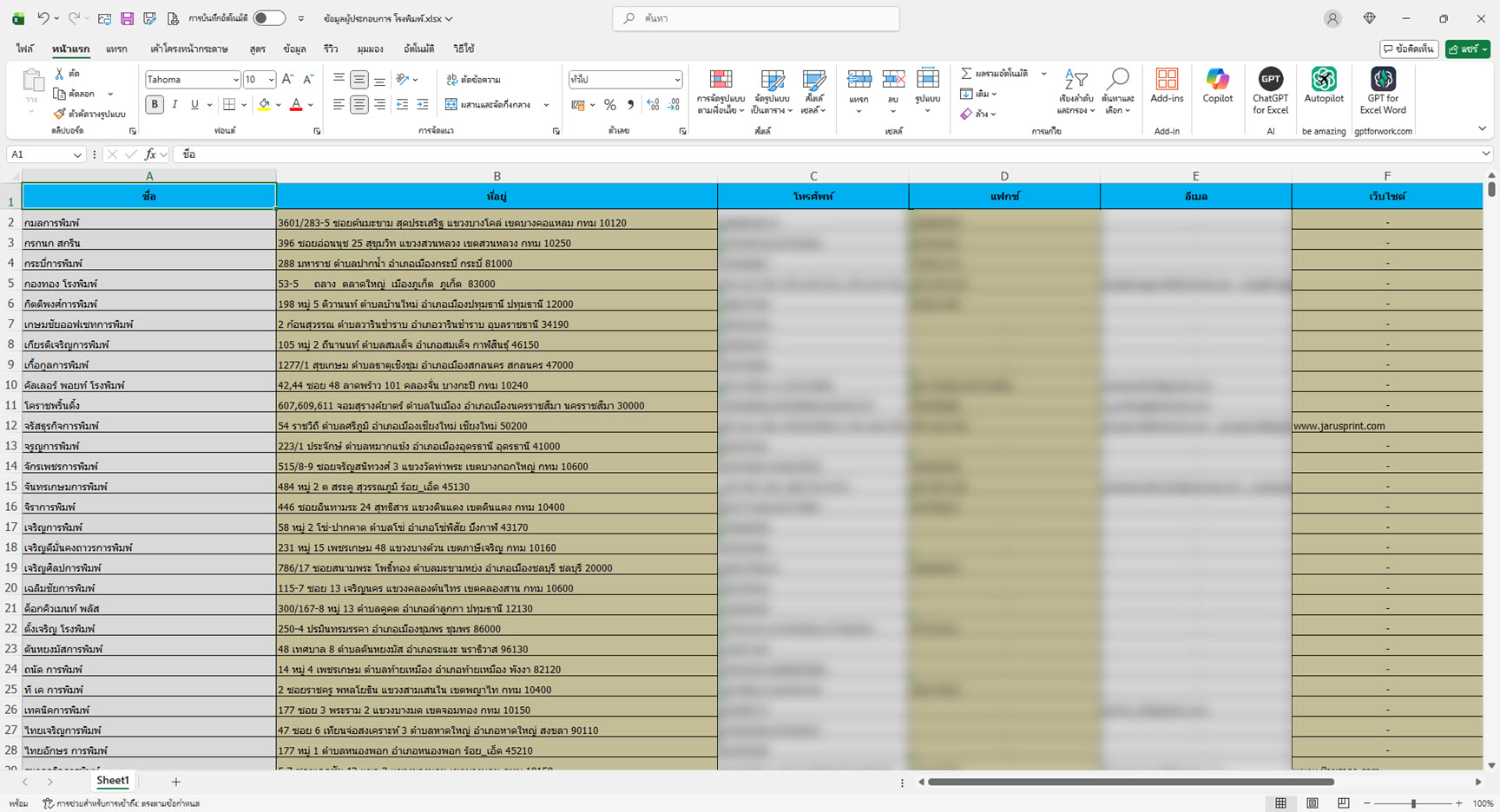
Task: Toggle the AutoSave switch
Action: coord(269,18)
